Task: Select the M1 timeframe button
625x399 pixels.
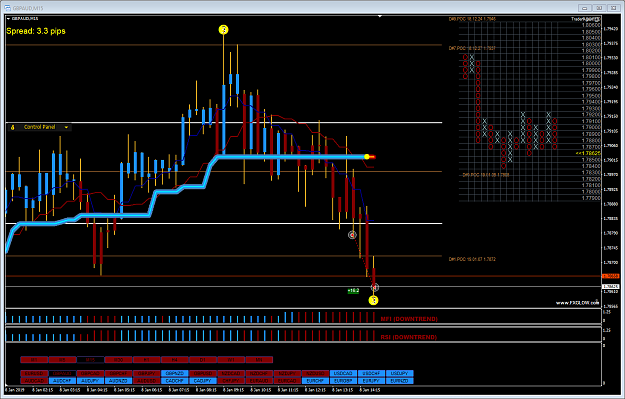Action: click(34, 360)
